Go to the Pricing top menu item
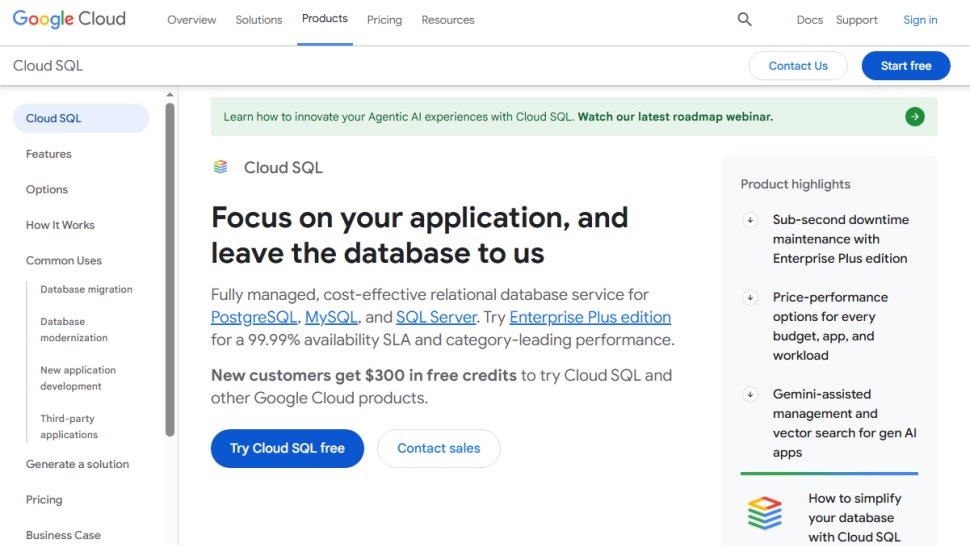Viewport: 970px width, 545px height. coord(384,20)
